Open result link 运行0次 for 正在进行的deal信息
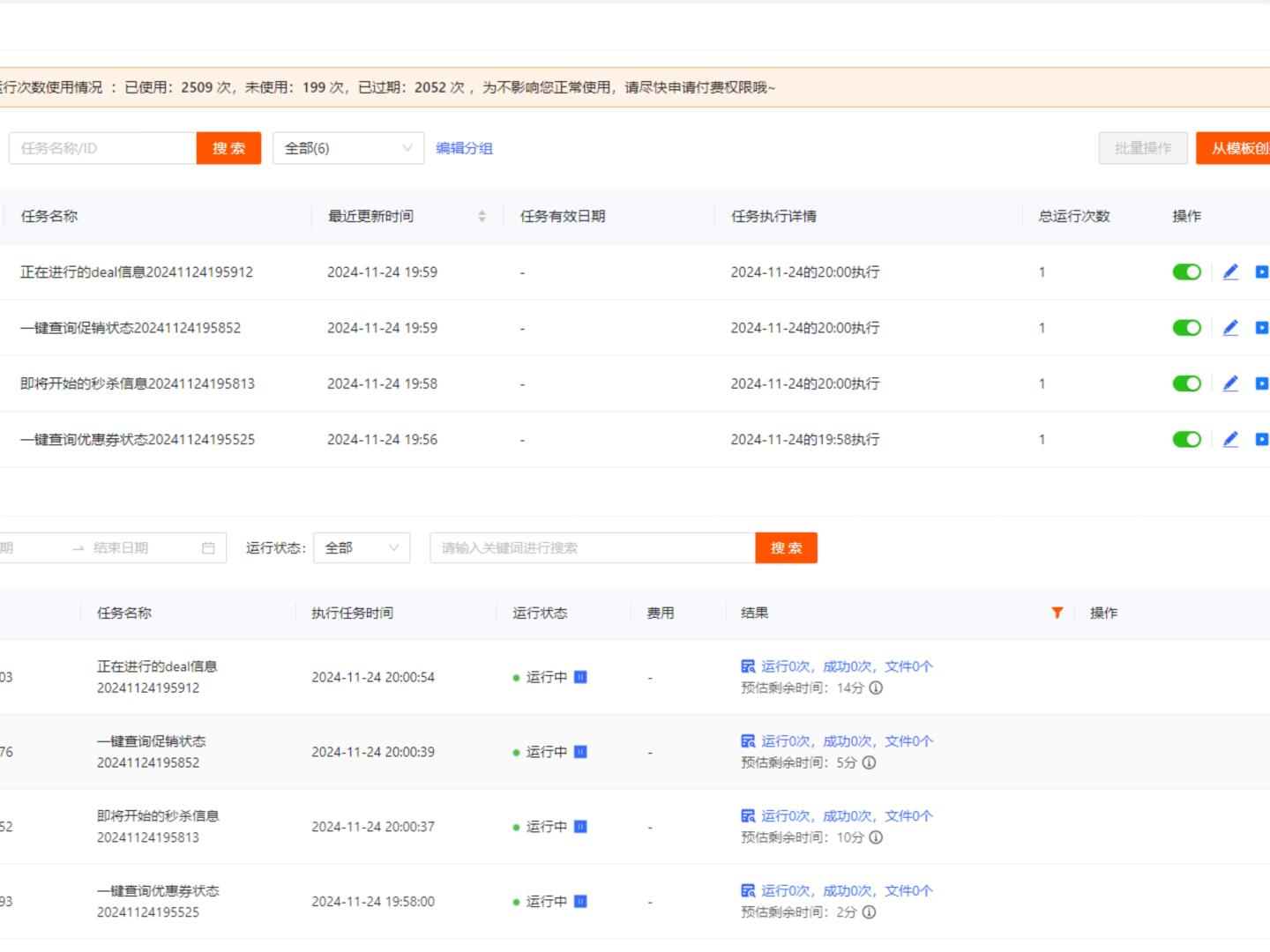The width and height of the screenshot is (1270, 952). 786,666
